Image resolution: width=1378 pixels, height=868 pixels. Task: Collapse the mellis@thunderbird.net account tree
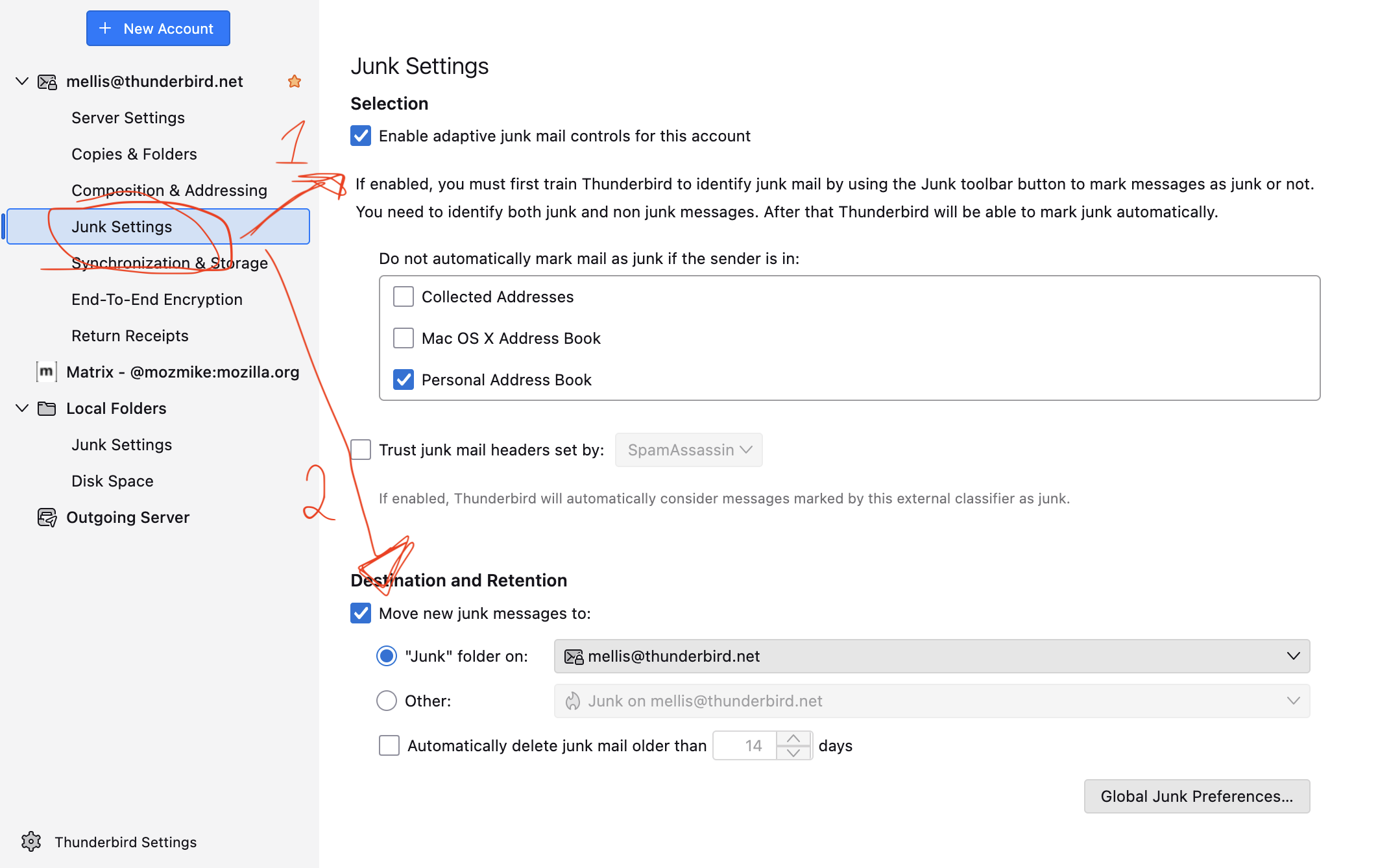coord(22,82)
